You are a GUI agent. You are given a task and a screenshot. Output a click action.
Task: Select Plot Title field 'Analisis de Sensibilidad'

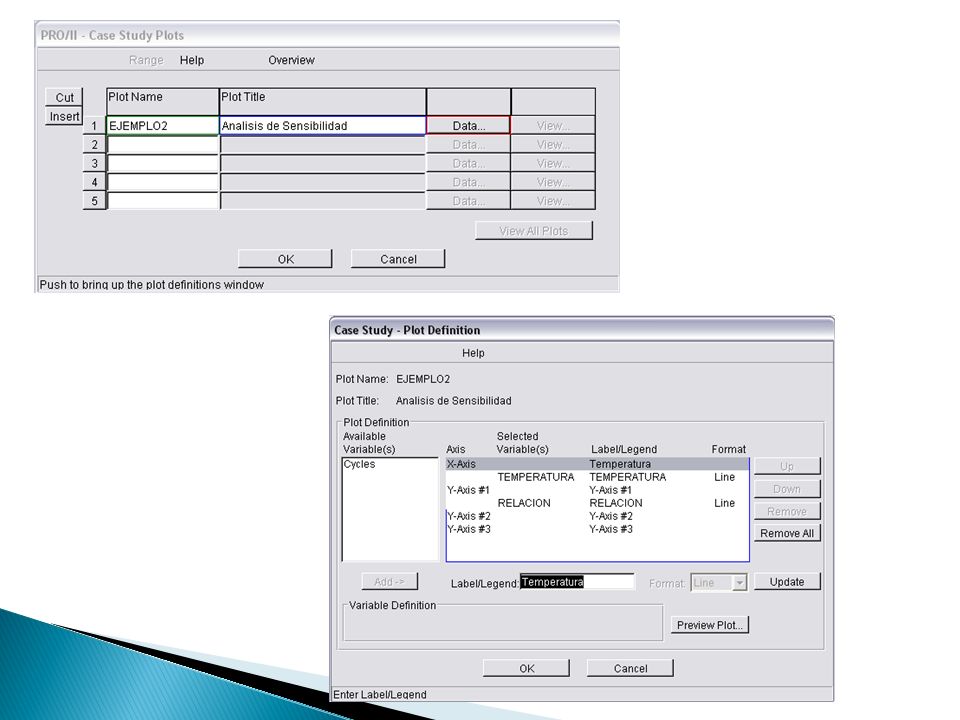click(x=323, y=126)
